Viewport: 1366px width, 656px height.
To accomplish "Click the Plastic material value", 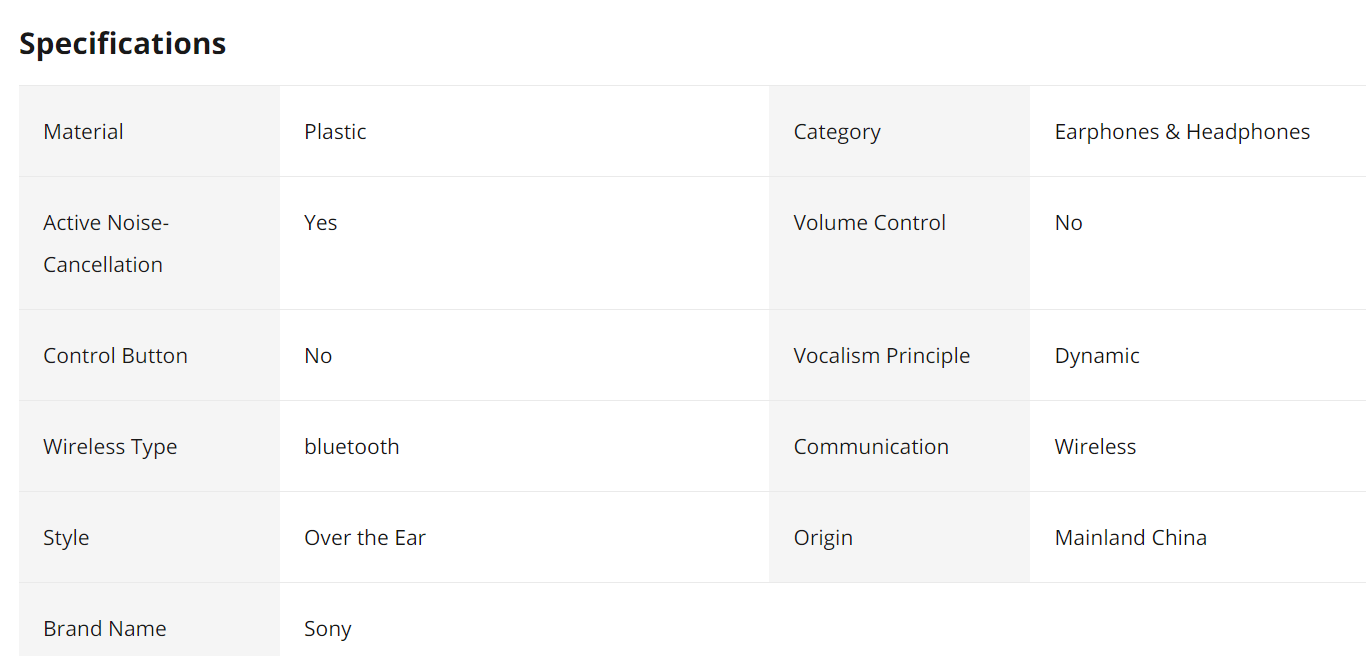I will coord(335,132).
